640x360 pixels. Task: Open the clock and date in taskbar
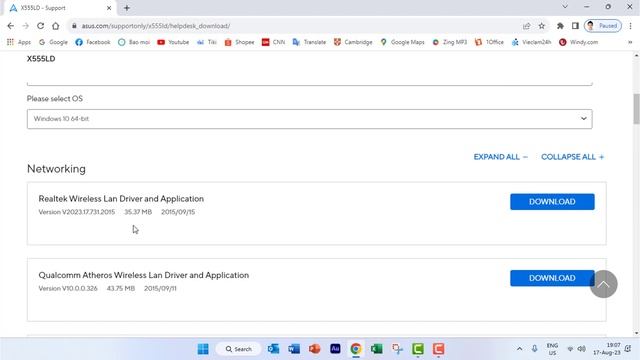pos(607,349)
